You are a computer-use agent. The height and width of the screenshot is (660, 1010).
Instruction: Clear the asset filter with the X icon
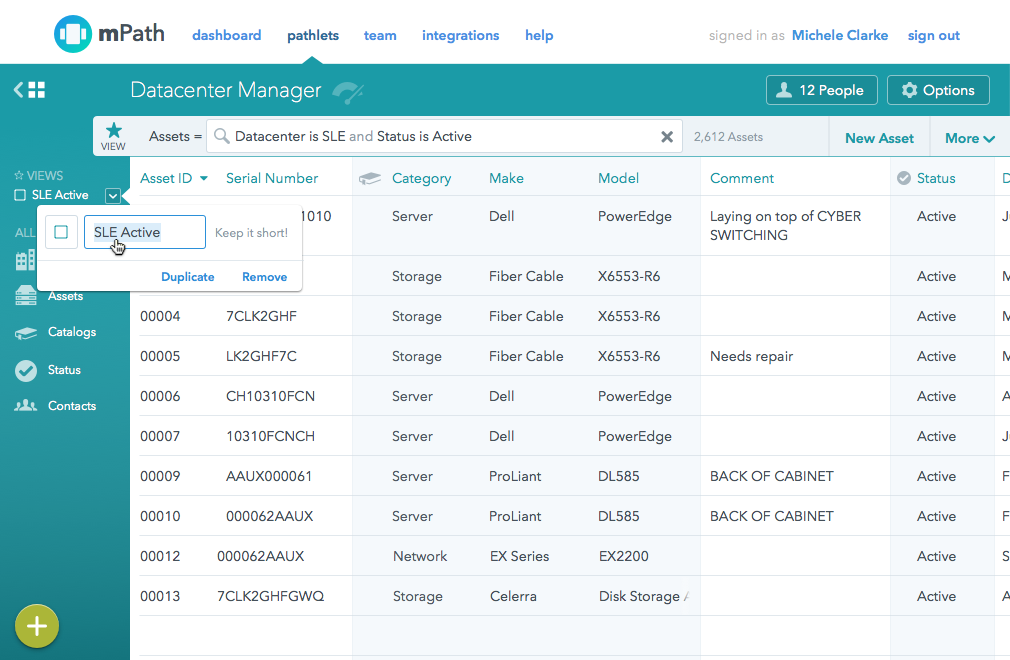667,137
